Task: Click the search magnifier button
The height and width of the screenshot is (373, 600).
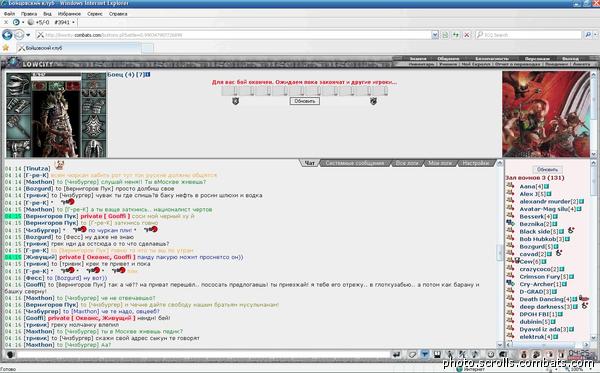Action: [588, 35]
